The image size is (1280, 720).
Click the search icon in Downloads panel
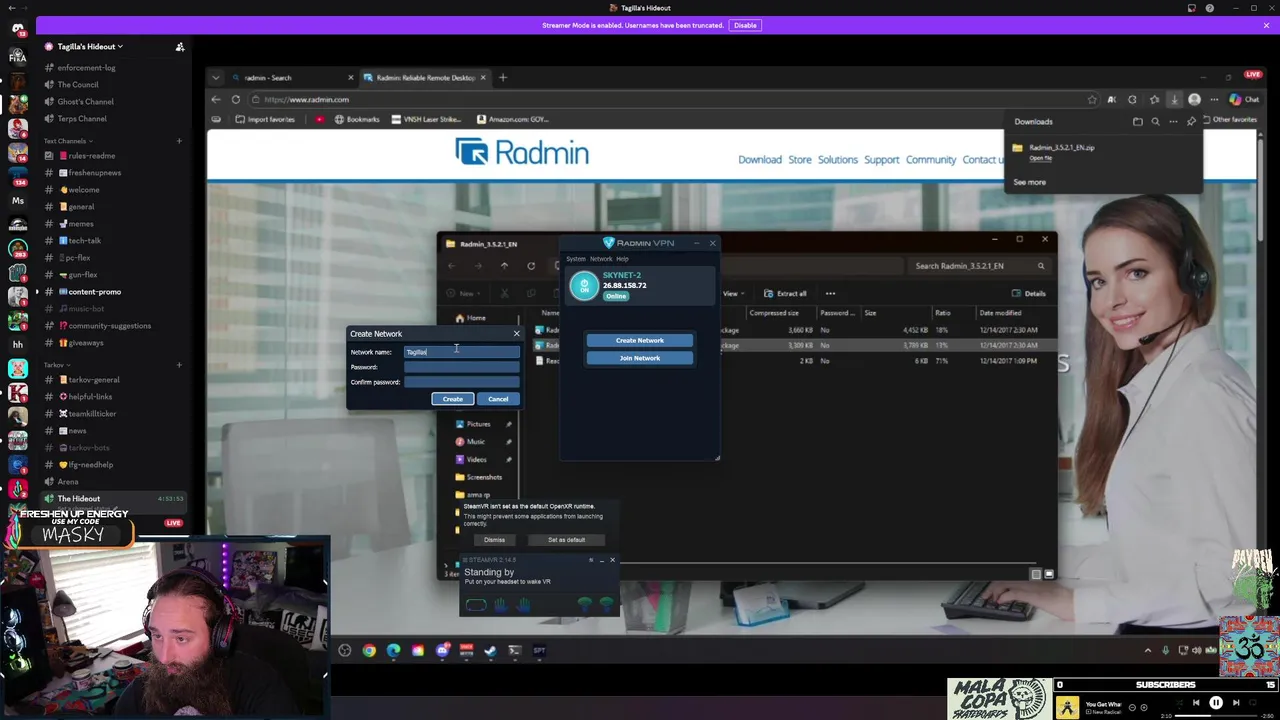(1155, 122)
